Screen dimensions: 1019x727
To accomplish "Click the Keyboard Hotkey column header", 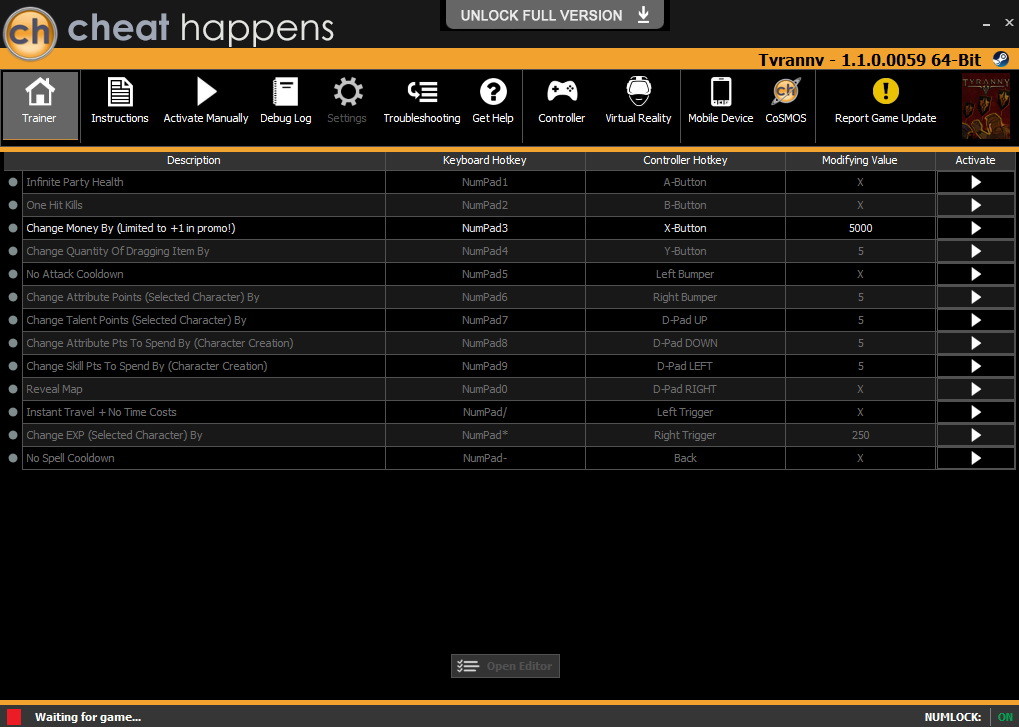I will pyautogui.click(x=485, y=160).
